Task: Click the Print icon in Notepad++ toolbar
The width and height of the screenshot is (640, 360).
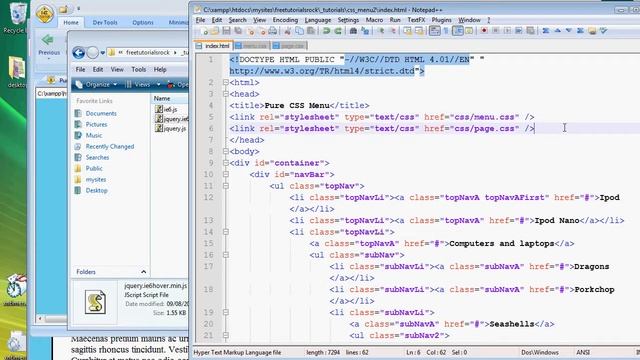Action: coord(273,31)
